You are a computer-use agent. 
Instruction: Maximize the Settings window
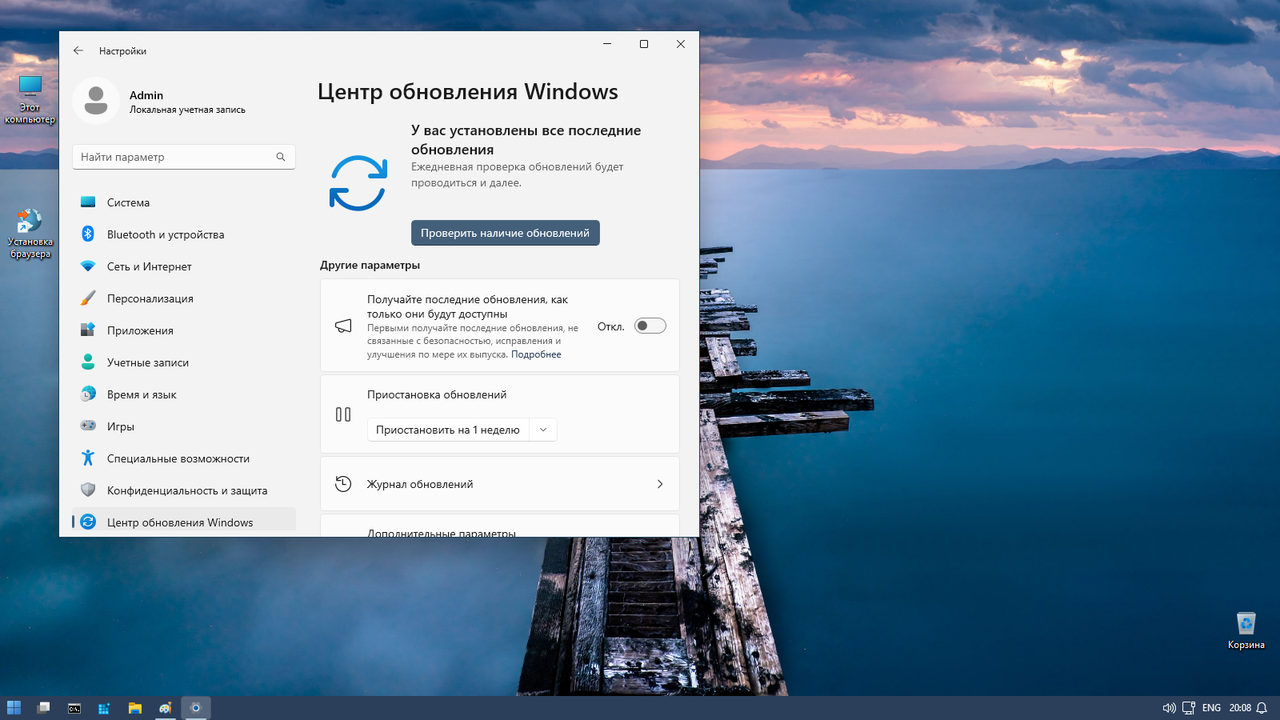click(644, 44)
